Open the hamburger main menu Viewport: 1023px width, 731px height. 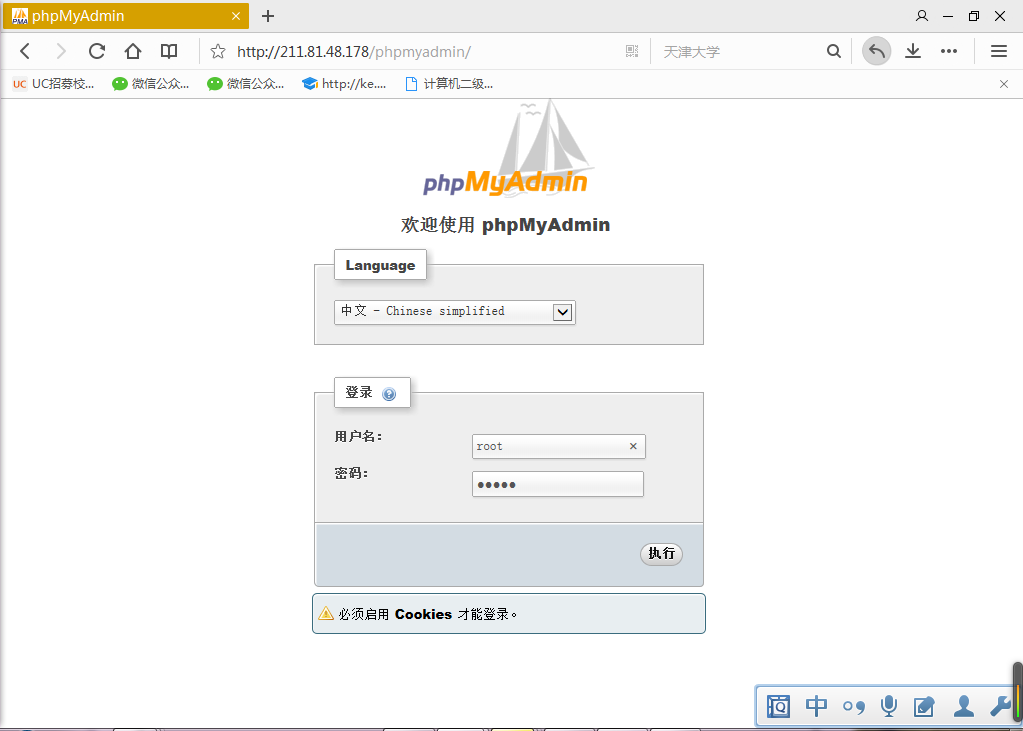999,51
